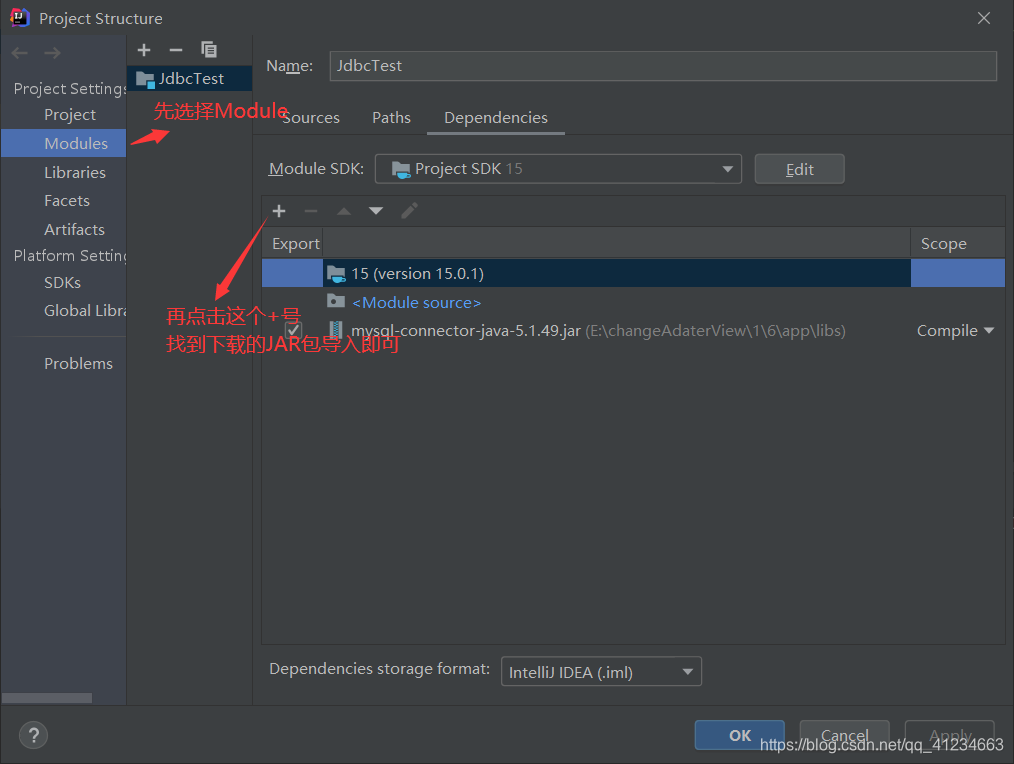1014x764 pixels.
Task: Switch to the Sources tab
Action: [x=310, y=118]
